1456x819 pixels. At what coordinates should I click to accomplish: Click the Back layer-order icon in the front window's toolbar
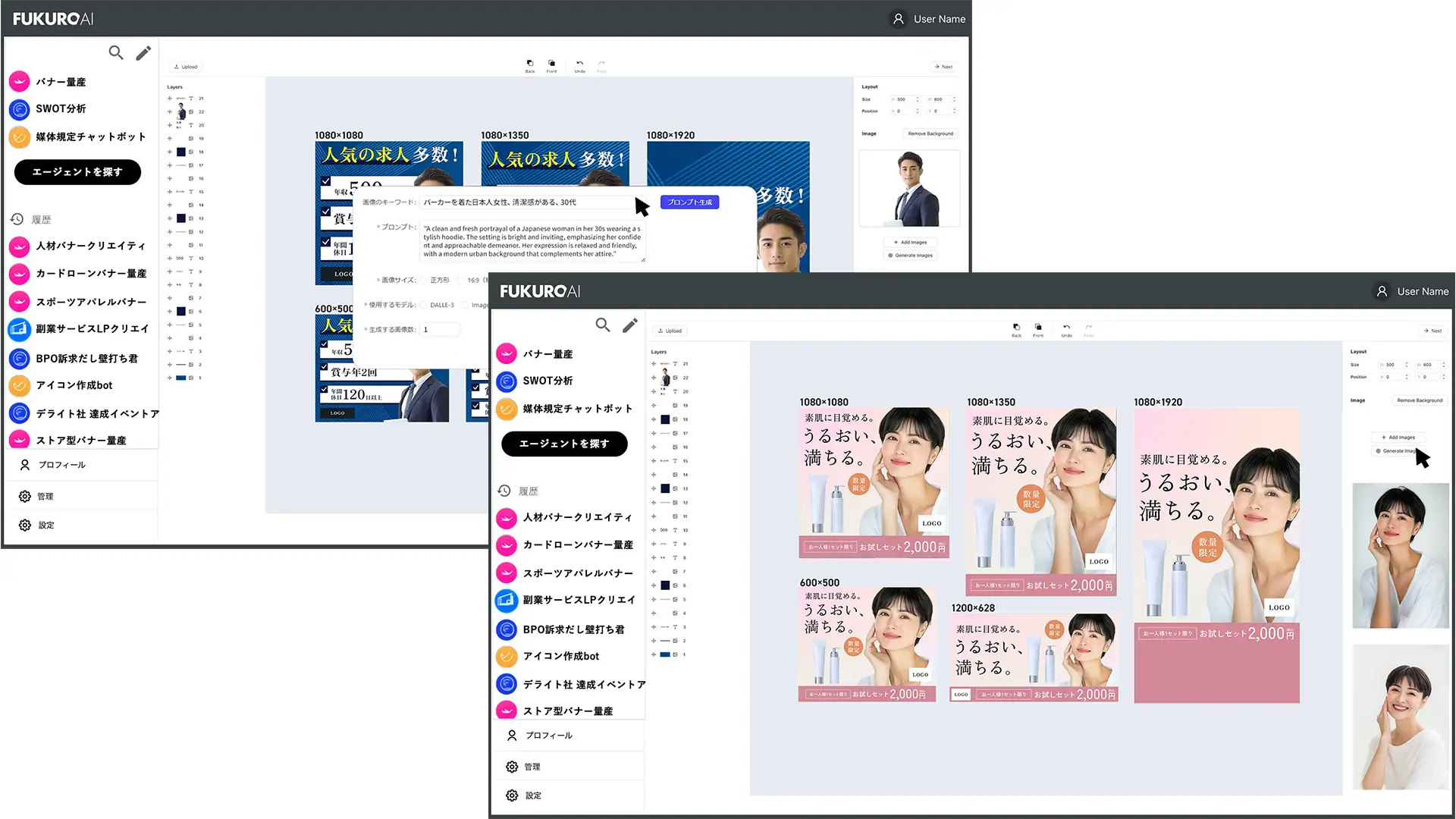click(1016, 328)
